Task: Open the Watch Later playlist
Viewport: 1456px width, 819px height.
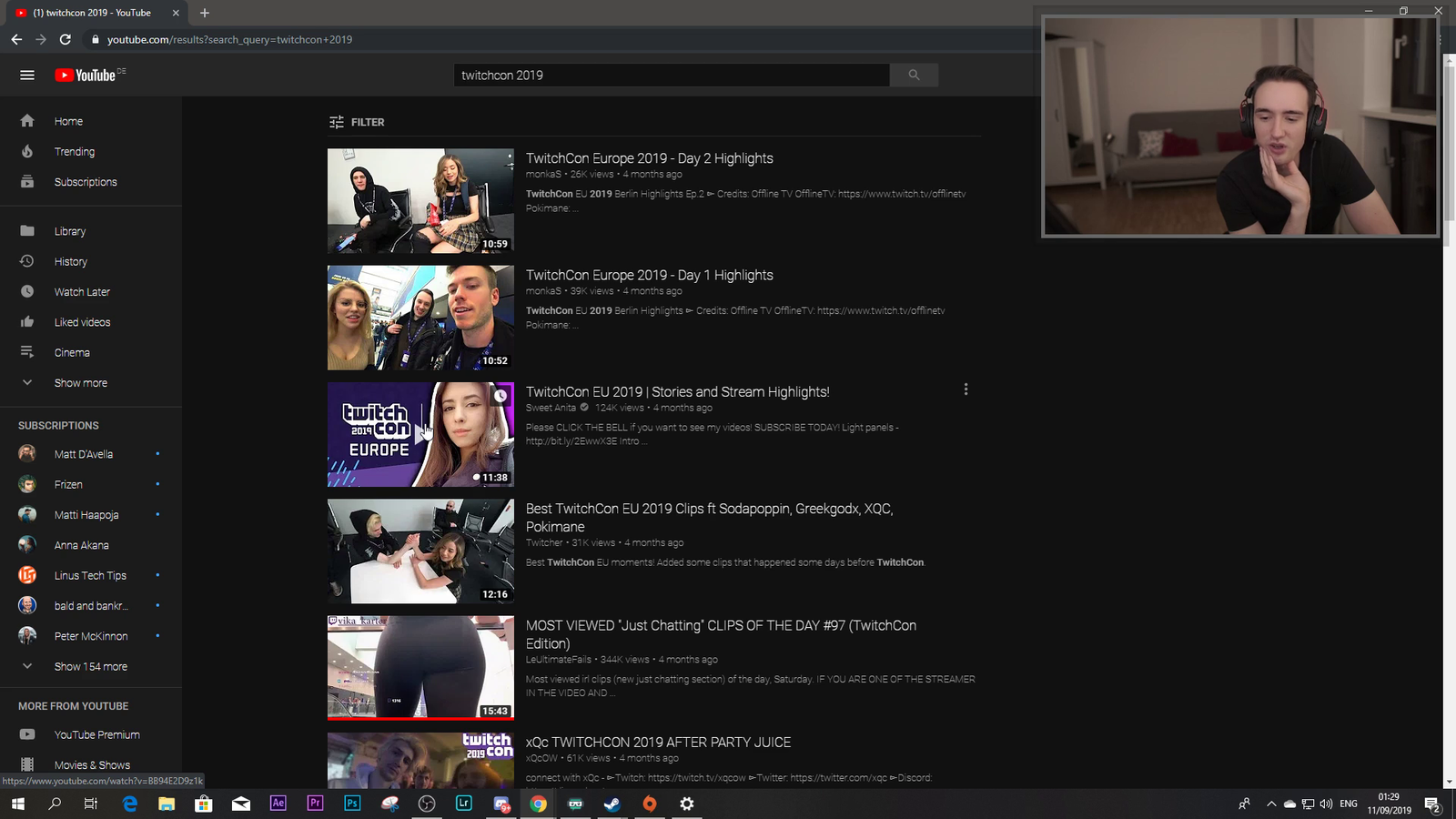Action: (91, 292)
